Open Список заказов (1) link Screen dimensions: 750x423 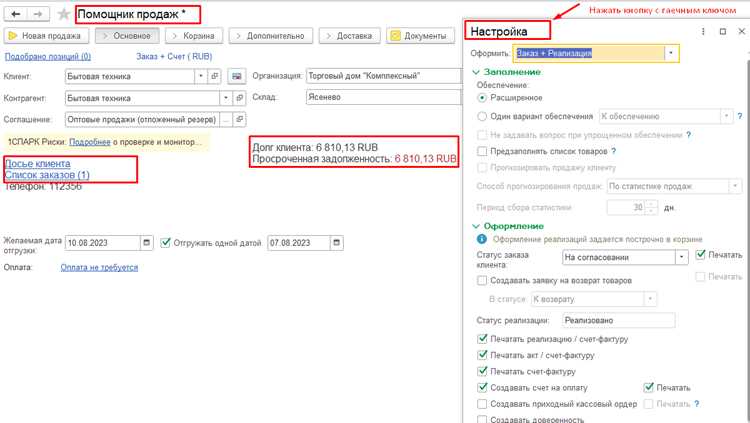47,175
